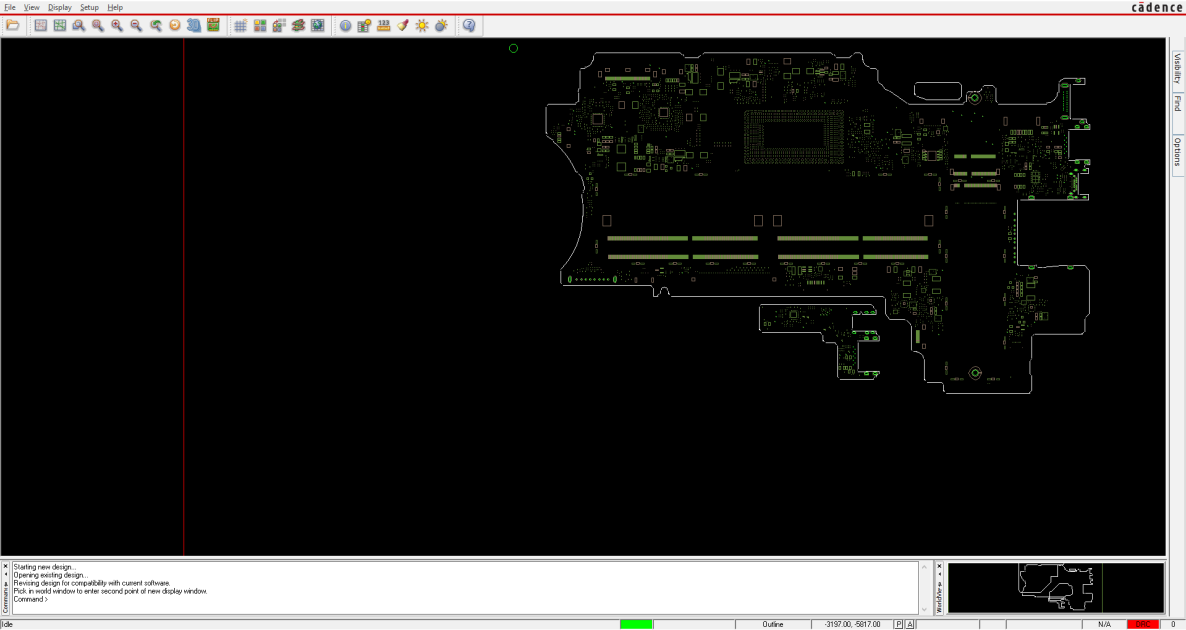Pin the WorldView panel
The image size is (1186, 630).
(x=939, y=583)
